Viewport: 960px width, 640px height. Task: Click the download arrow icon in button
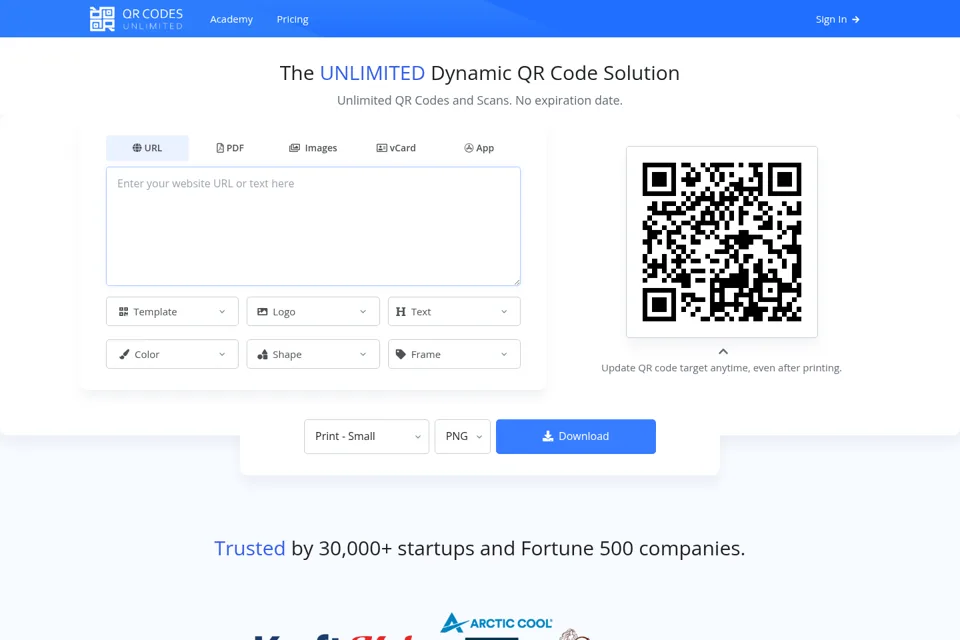(x=548, y=436)
